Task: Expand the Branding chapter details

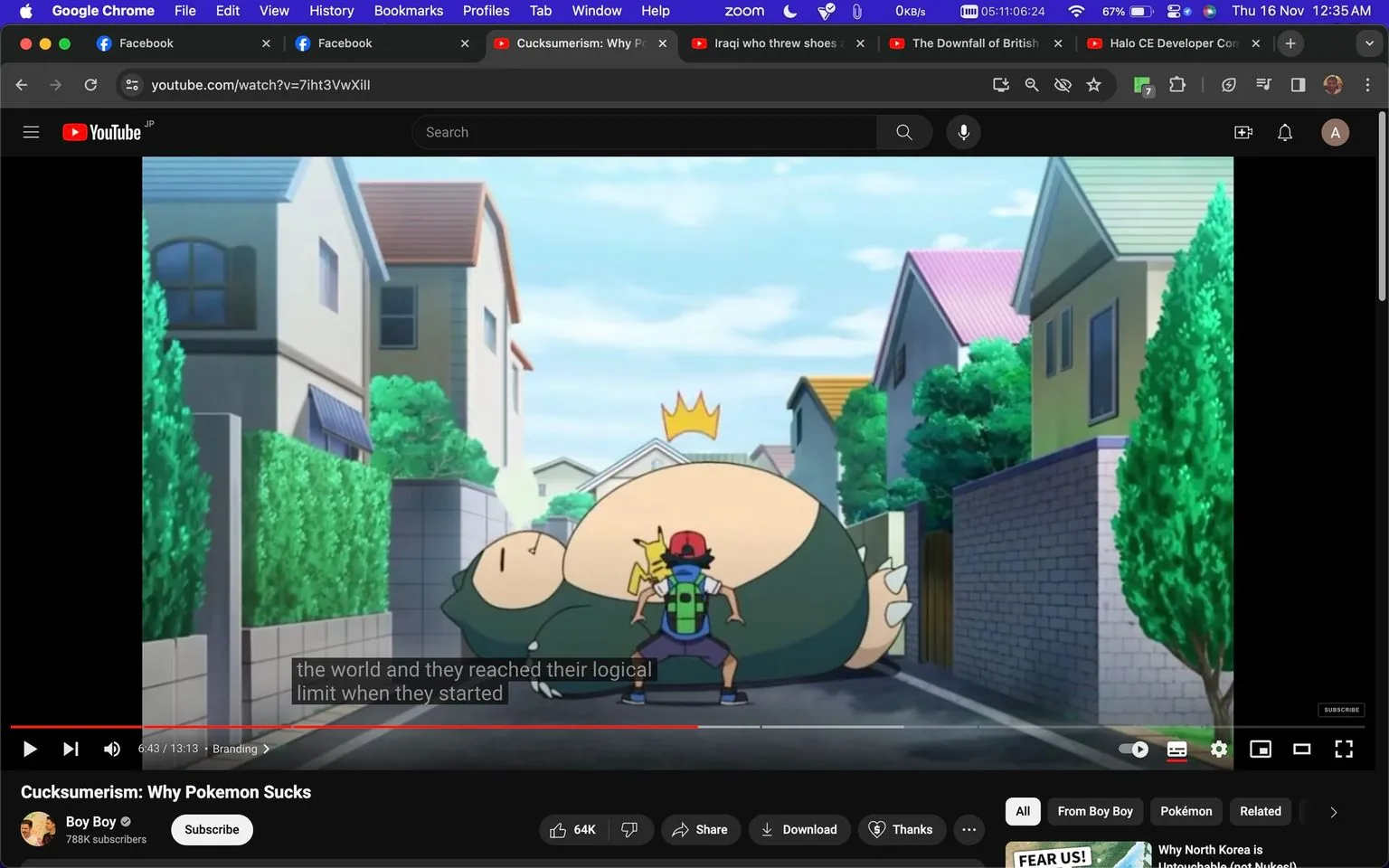Action: click(x=267, y=749)
